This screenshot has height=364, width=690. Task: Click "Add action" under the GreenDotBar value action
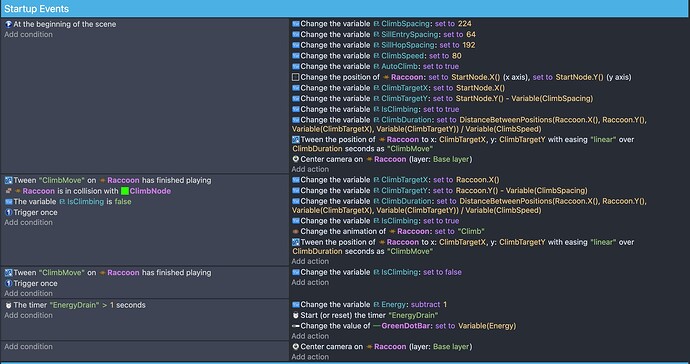click(x=310, y=336)
